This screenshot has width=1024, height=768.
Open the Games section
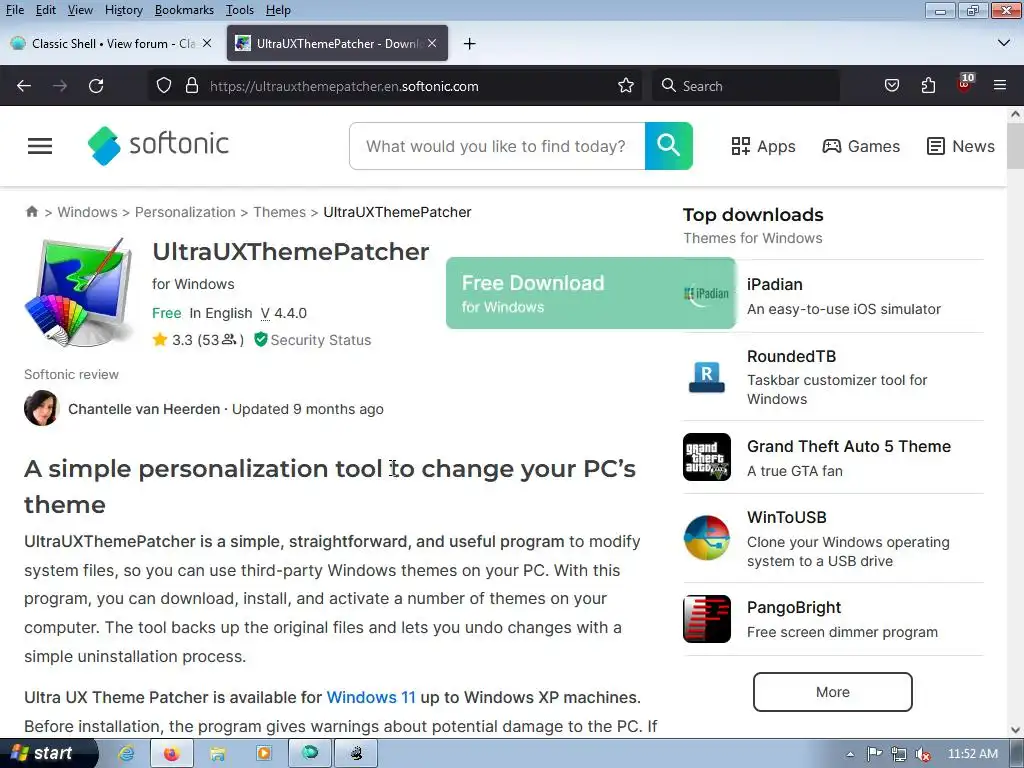click(x=861, y=146)
